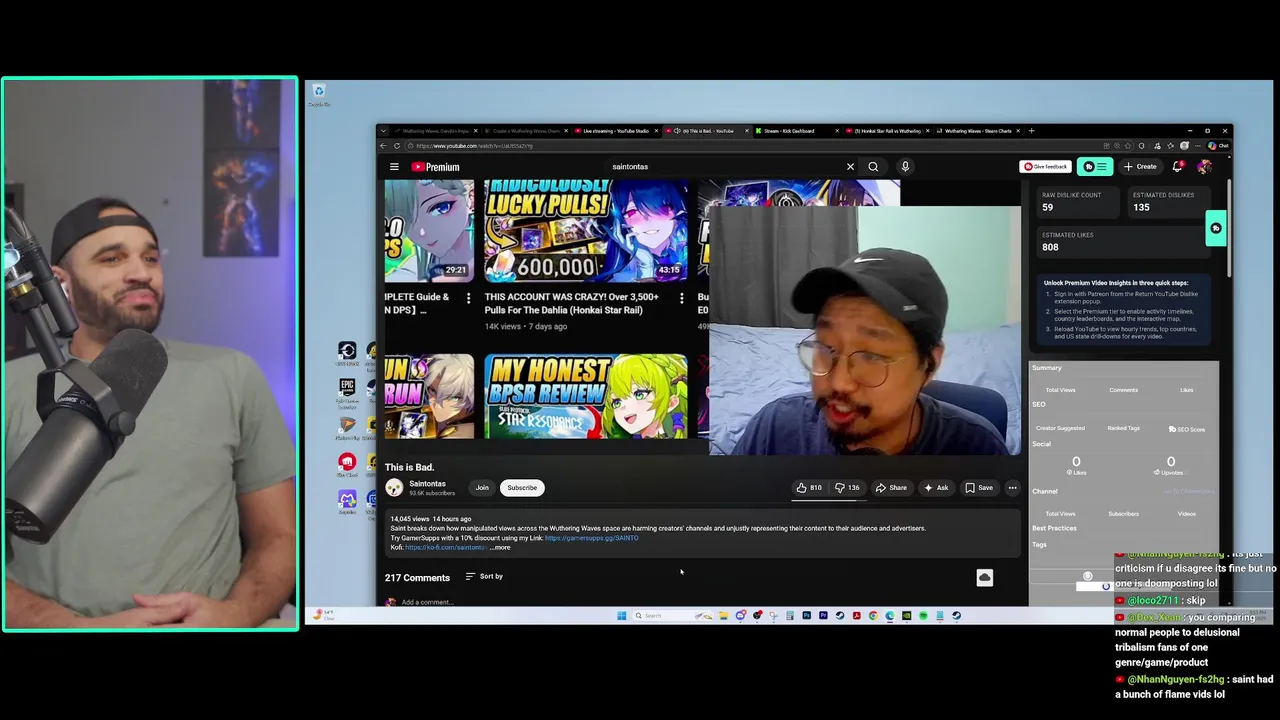Focus the youtube.com address bar
This screenshot has width=1280, height=720.
(x=750, y=146)
